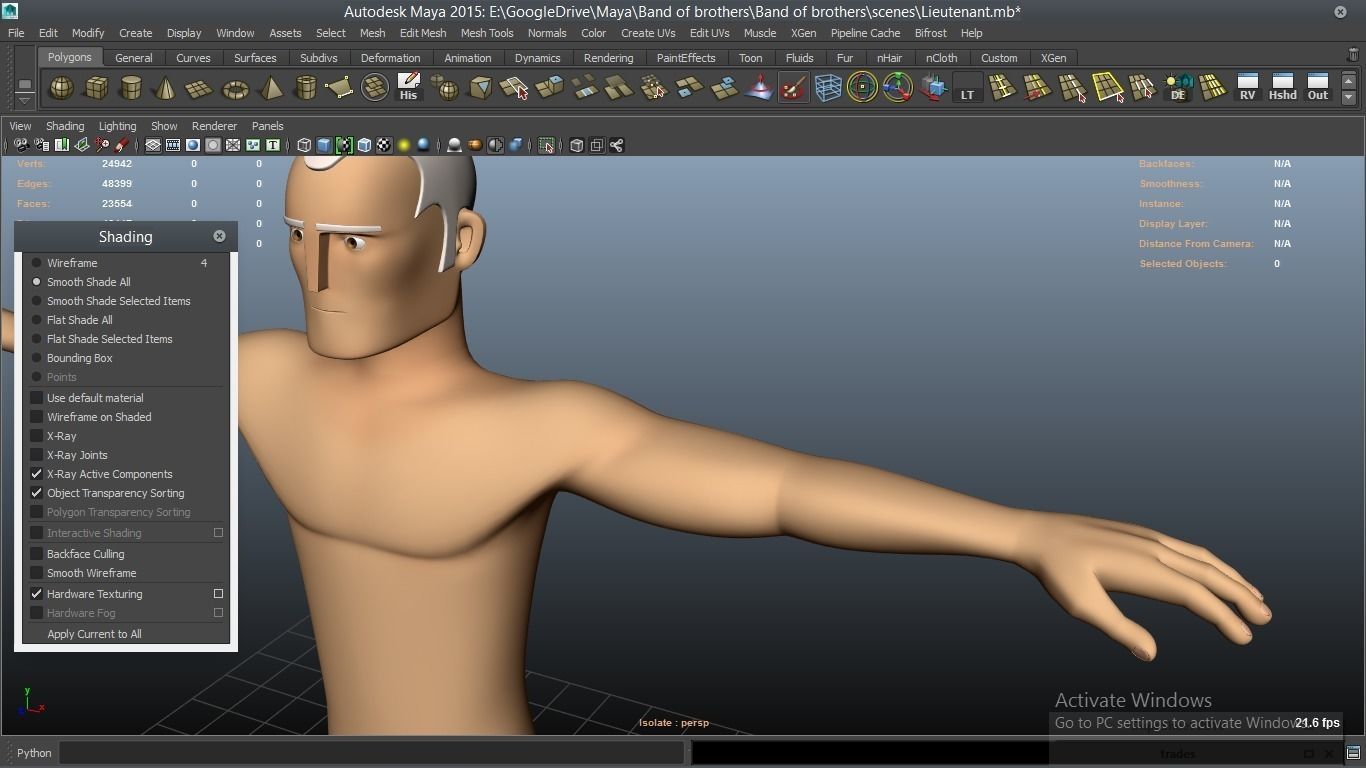Open the Create UVs menu
This screenshot has height=768, width=1366.
tap(648, 33)
